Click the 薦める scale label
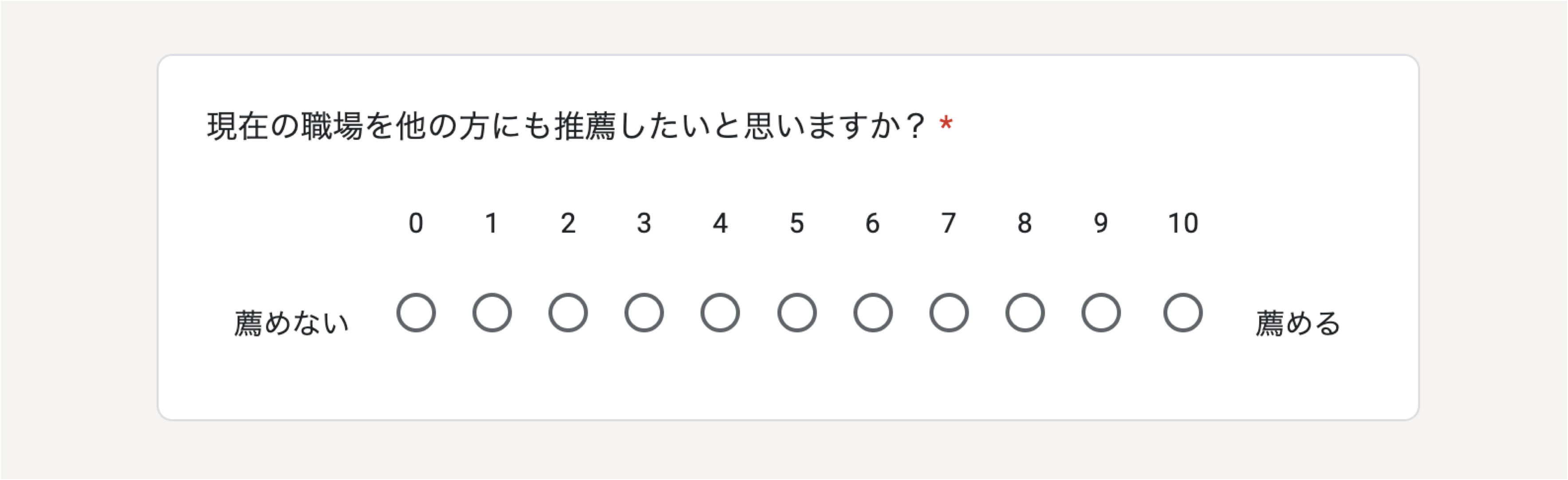 click(1298, 323)
